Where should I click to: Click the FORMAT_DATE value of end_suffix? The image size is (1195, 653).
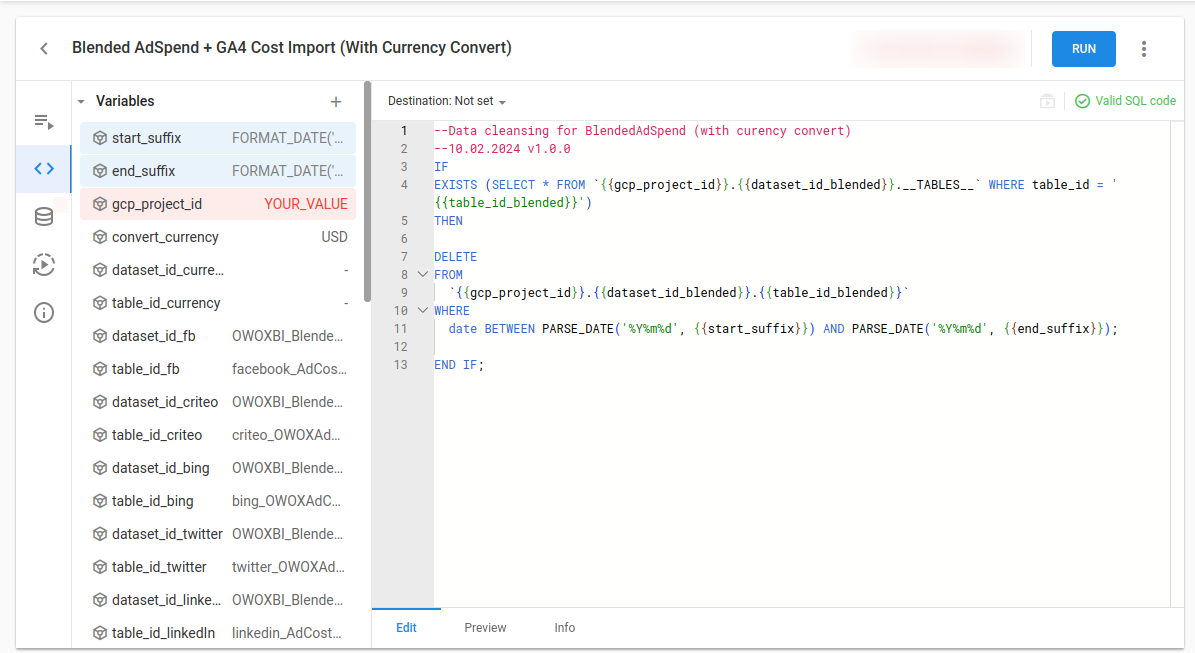[287, 171]
